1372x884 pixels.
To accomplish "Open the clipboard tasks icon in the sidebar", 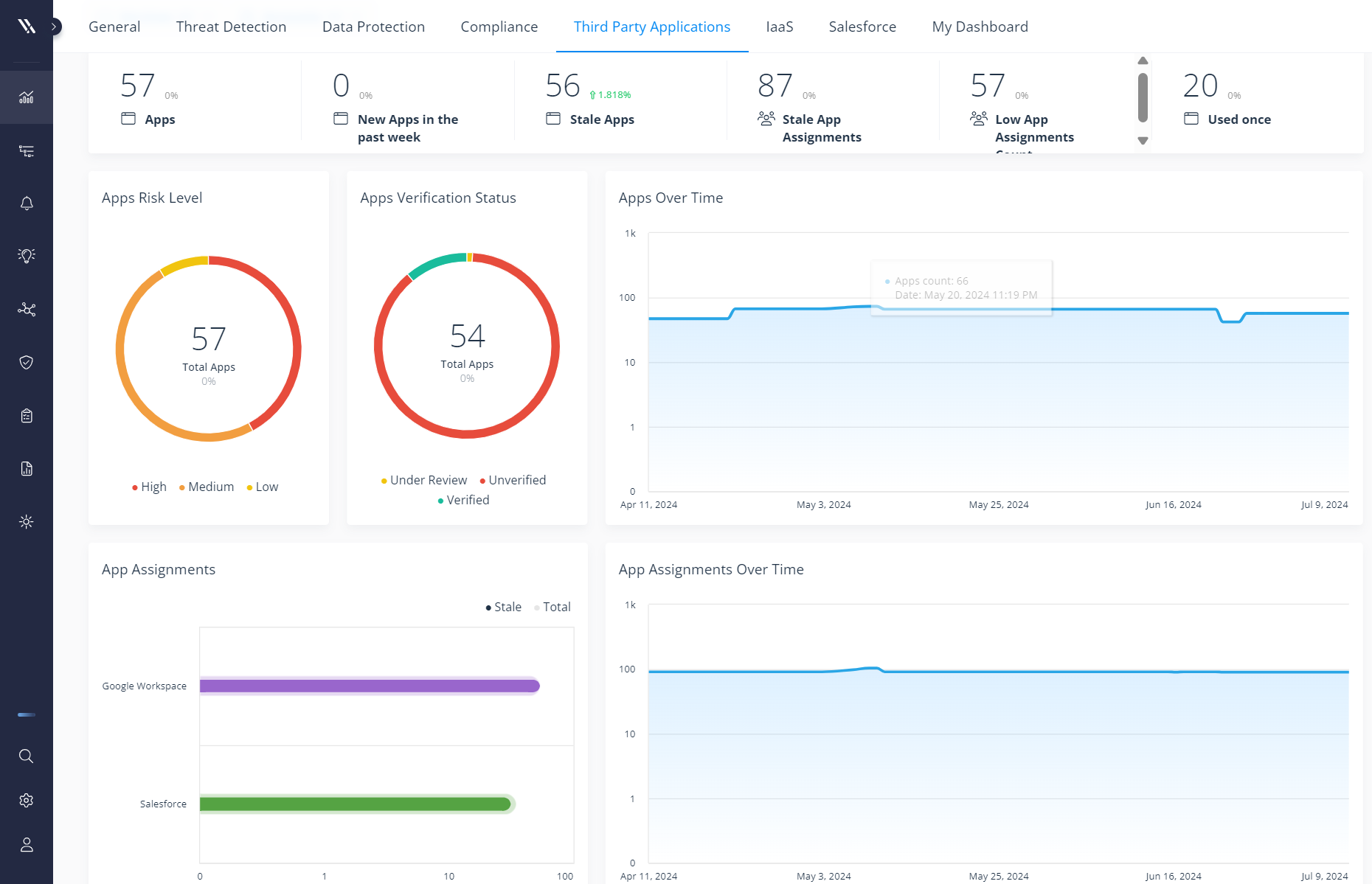I will tap(27, 416).
